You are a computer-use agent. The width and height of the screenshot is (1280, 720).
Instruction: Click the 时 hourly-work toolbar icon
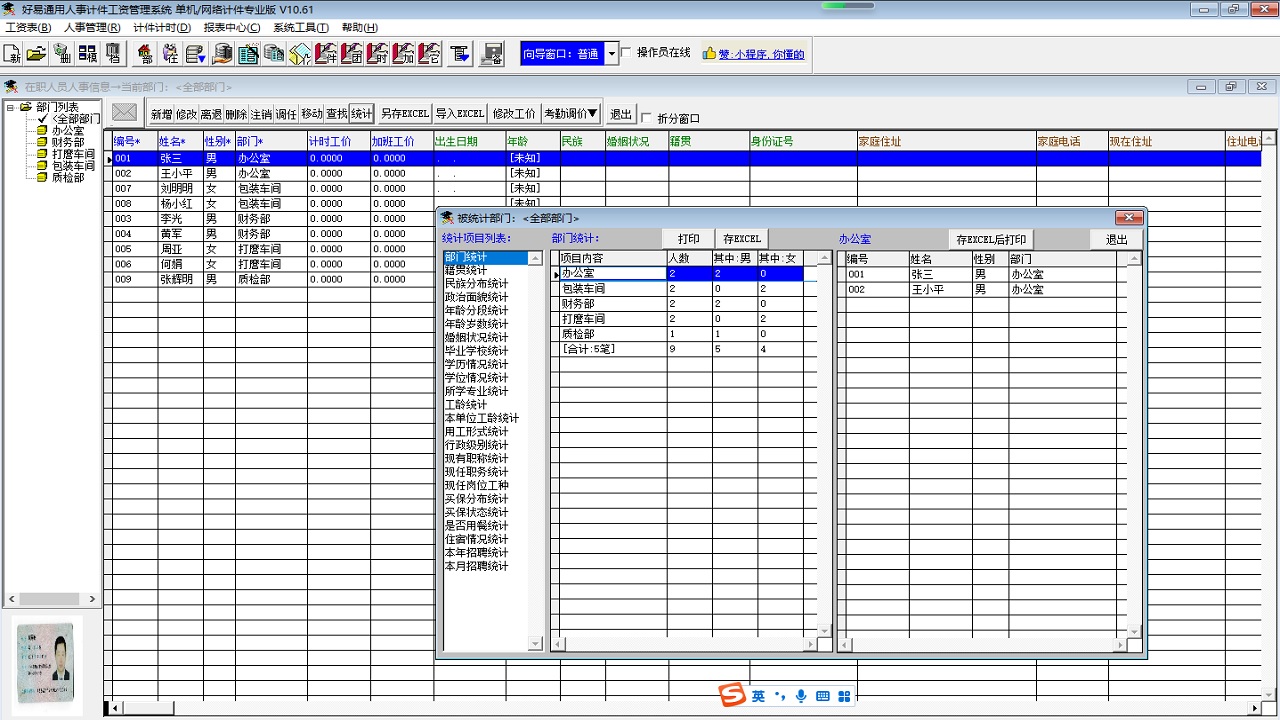point(378,54)
